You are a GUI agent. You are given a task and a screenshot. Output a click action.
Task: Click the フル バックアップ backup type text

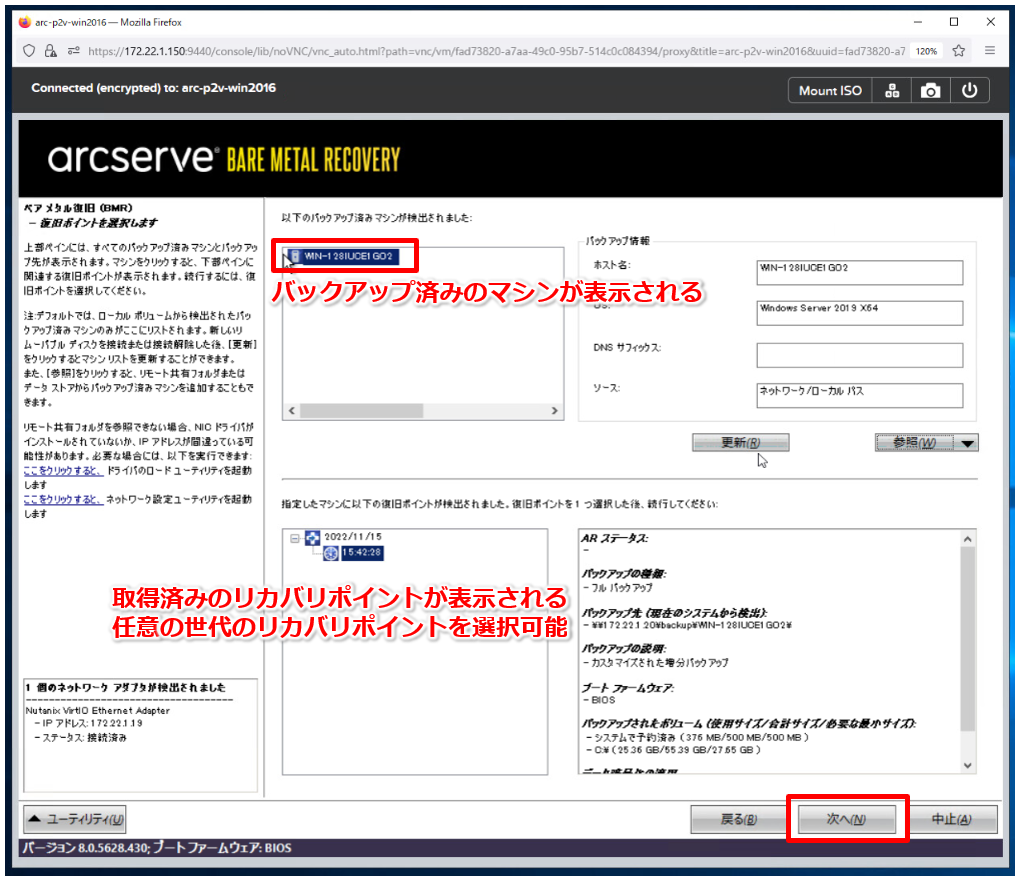pos(618,588)
